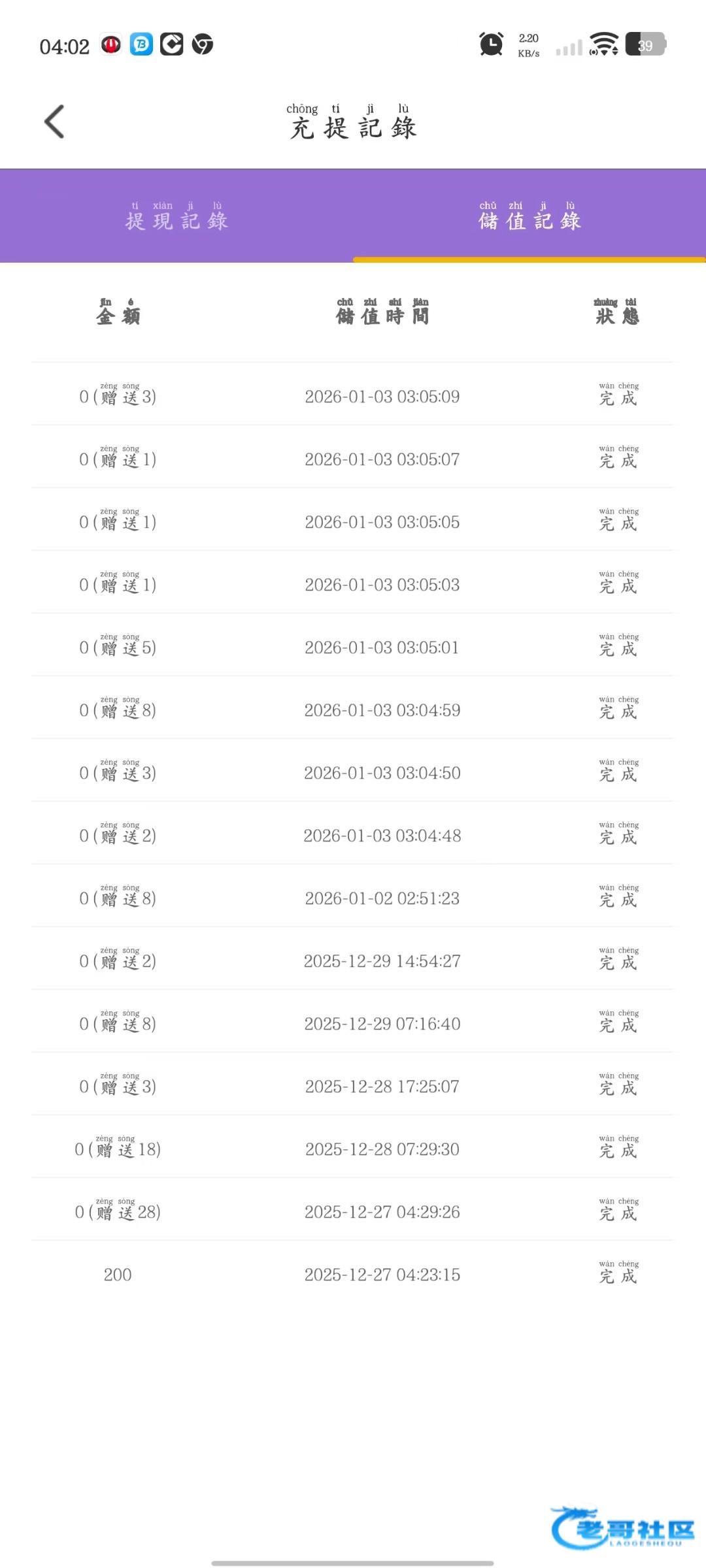Tap the back arrow icon
This screenshot has height=1568, width=706.
coord(54,122)
